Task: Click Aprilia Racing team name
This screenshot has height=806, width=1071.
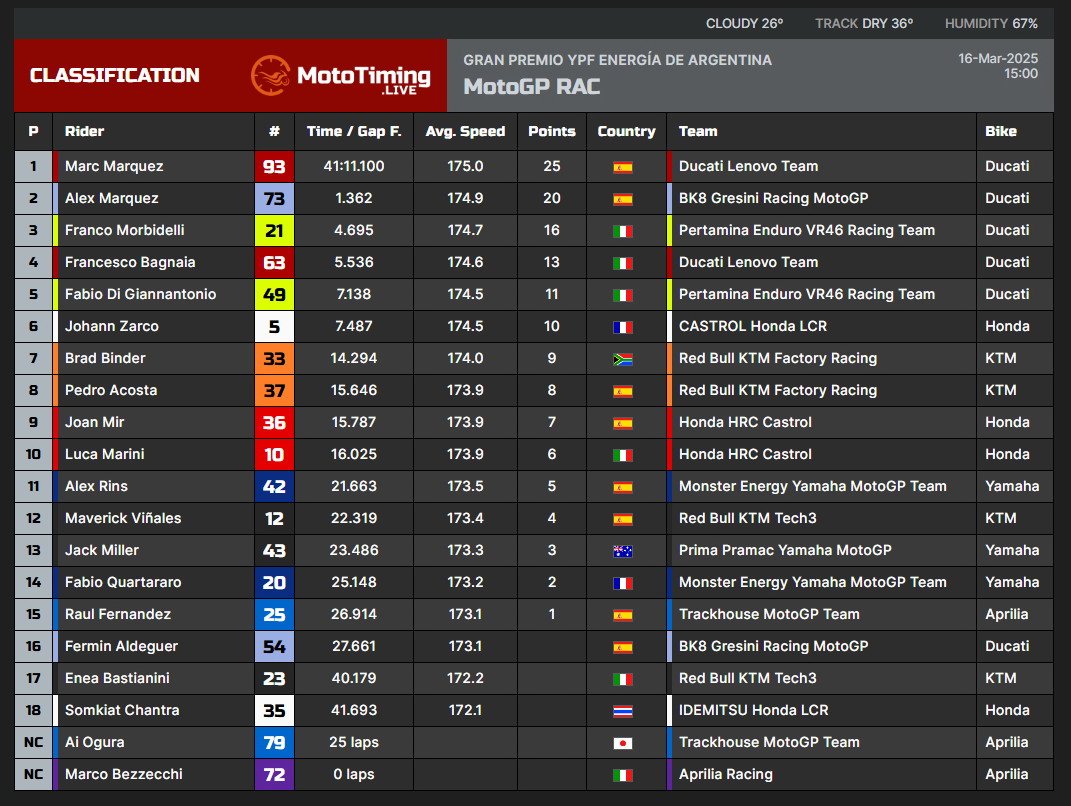Action: click(725, 775)
